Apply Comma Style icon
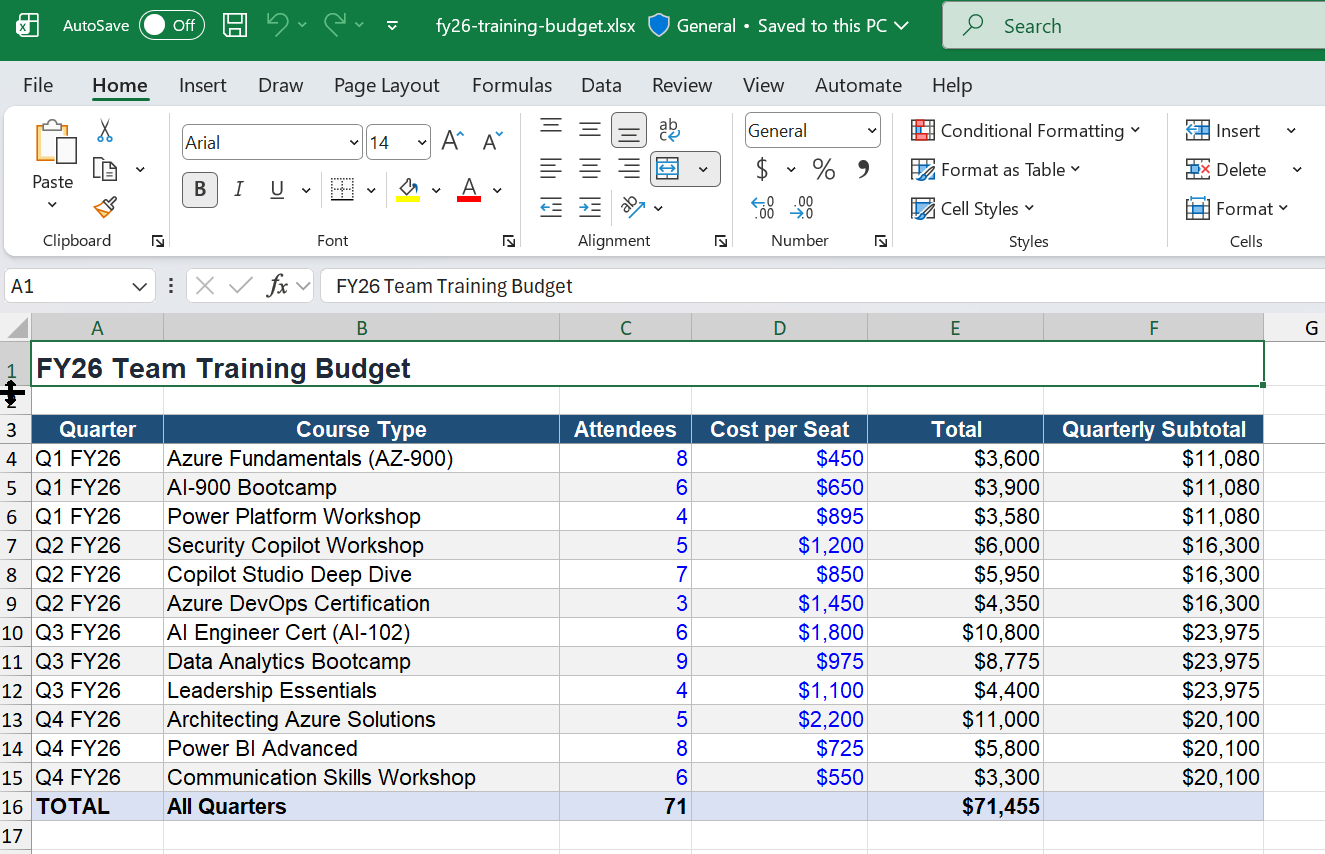 [863, 169]
